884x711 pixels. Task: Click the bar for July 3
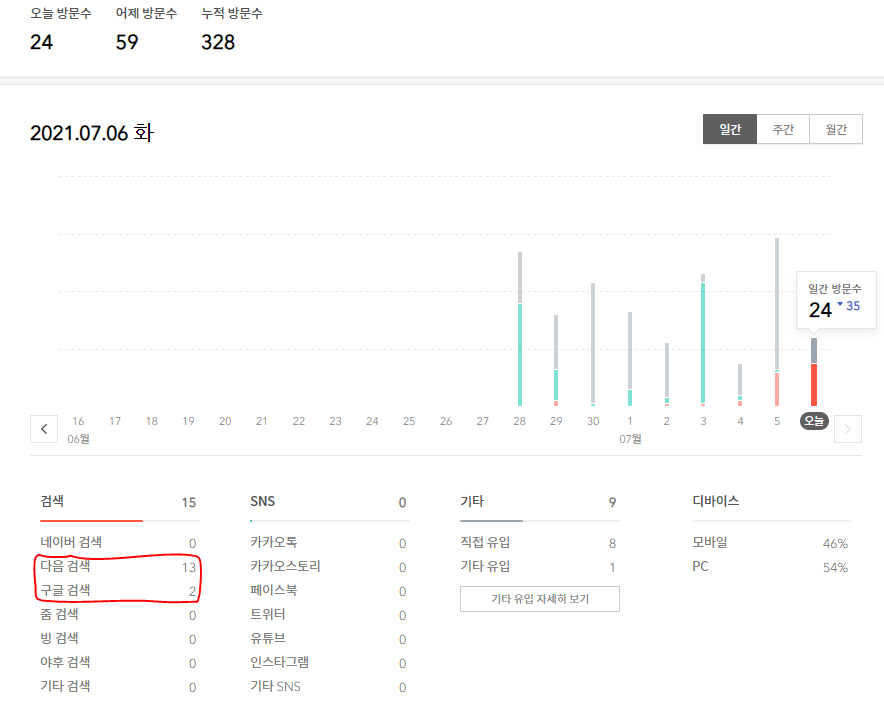(703, 340)
